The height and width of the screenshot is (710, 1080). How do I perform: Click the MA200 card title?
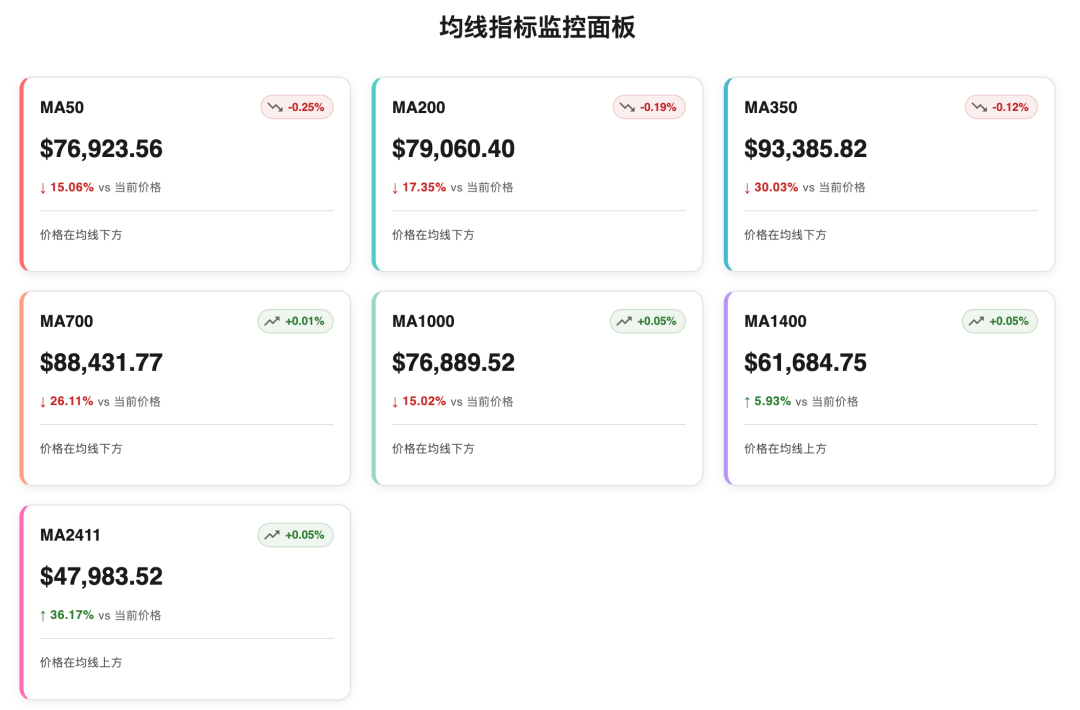[x=419, y=107]
